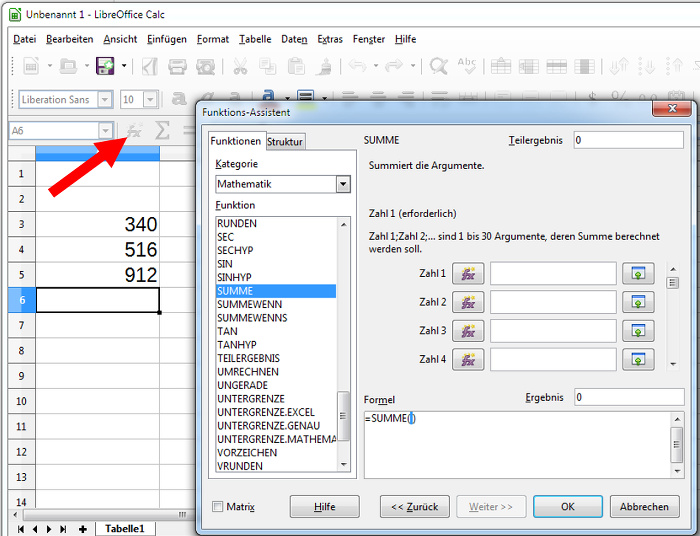Open the font name dropdown arrow
Screen dimensions: 700x536
coord(105,99)
